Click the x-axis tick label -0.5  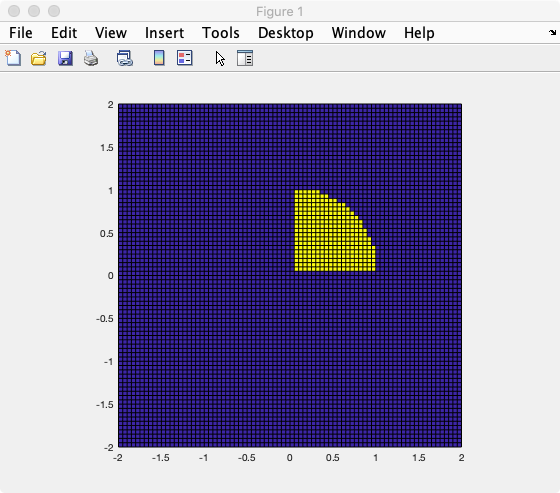coord(246,458)
